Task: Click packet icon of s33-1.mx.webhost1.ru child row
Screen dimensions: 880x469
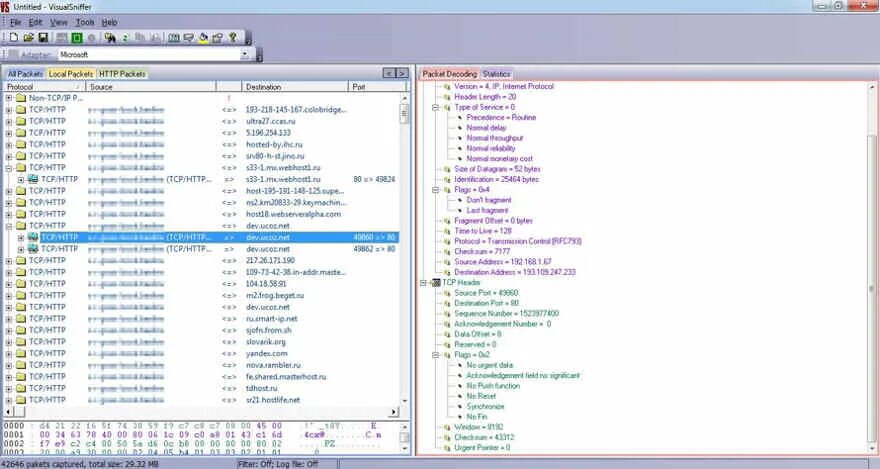Action: [33, 179]
